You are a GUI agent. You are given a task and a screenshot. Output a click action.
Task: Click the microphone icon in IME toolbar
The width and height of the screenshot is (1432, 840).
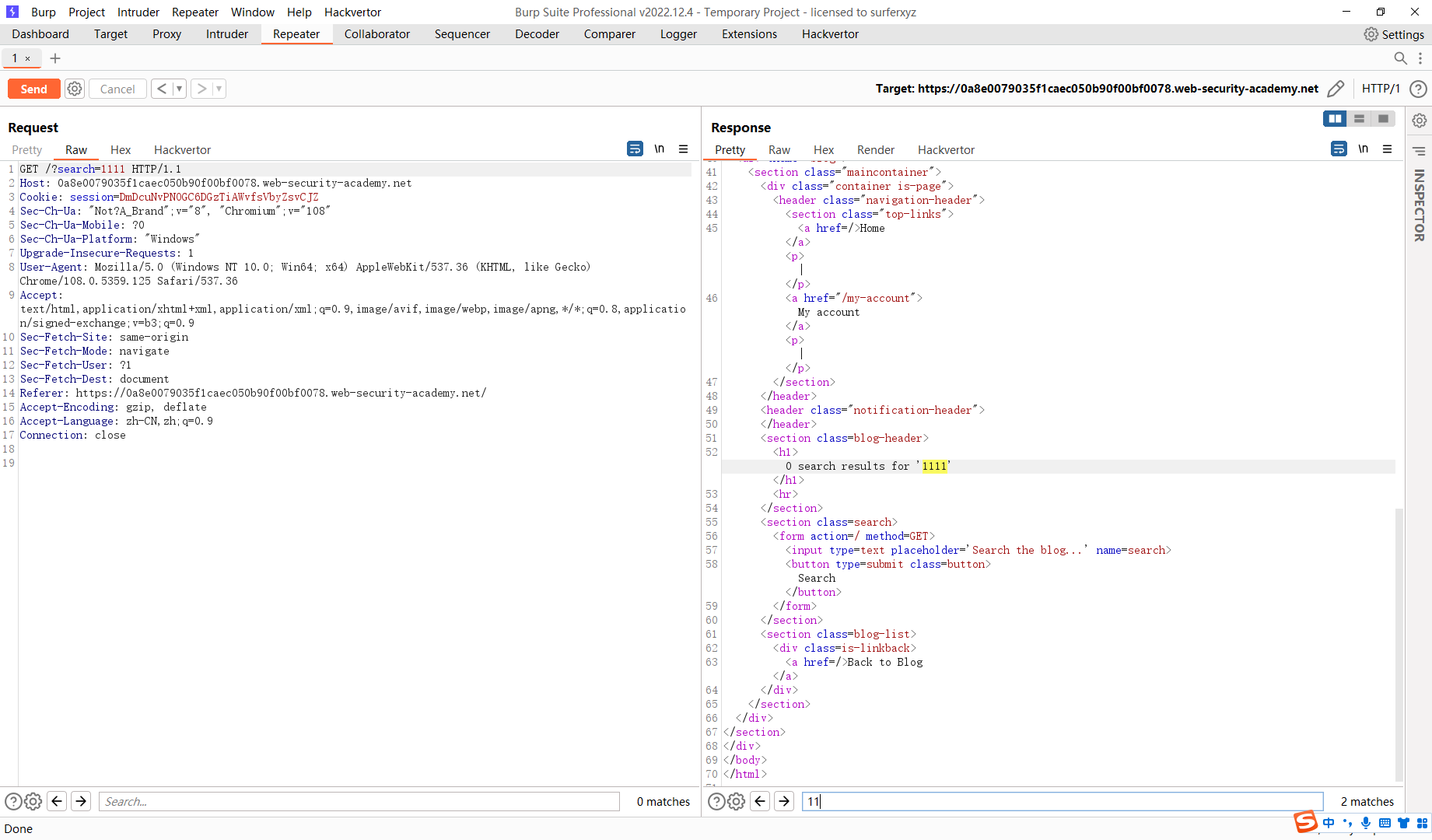(x=1366, y=823)
